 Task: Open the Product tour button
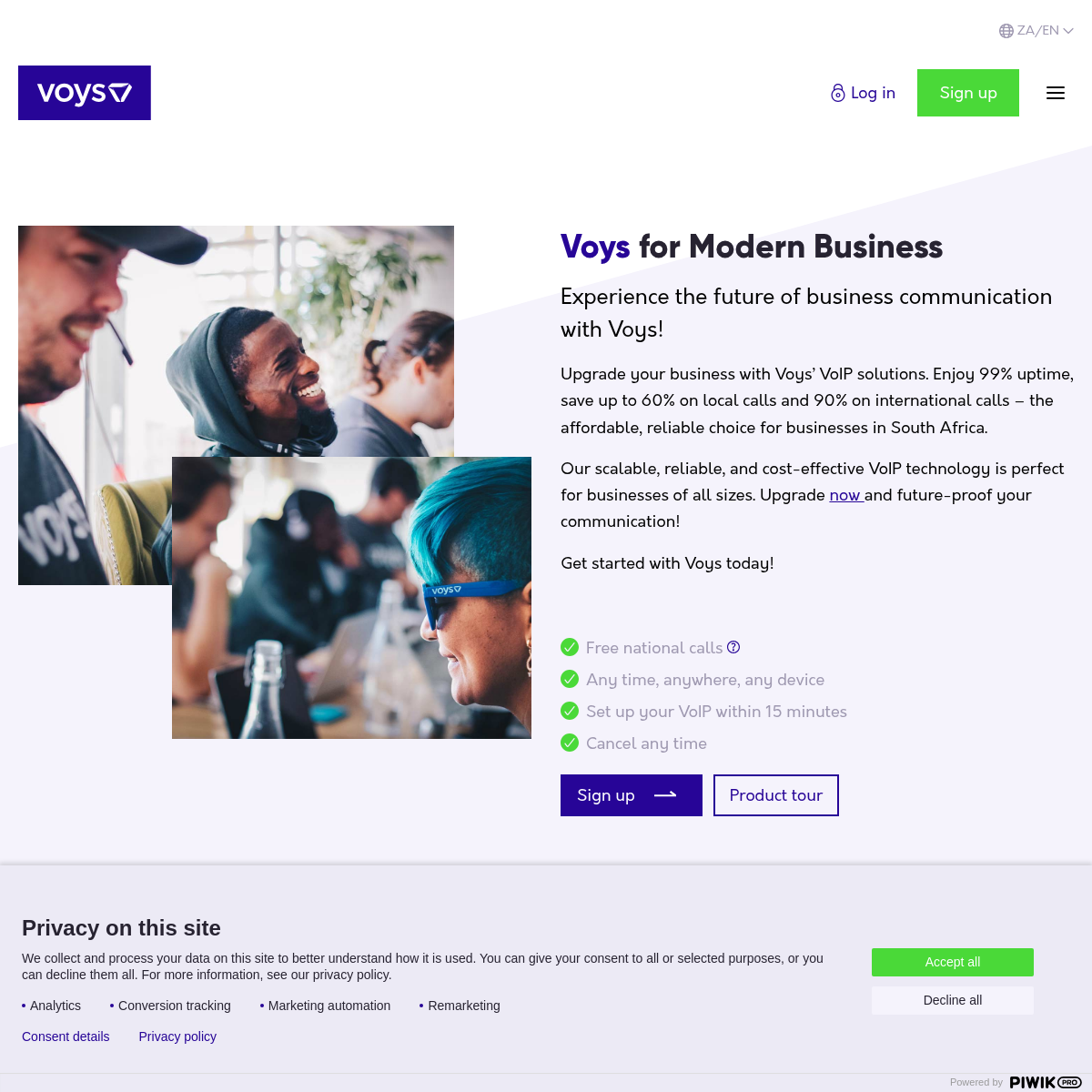click(x=776, y=795)
